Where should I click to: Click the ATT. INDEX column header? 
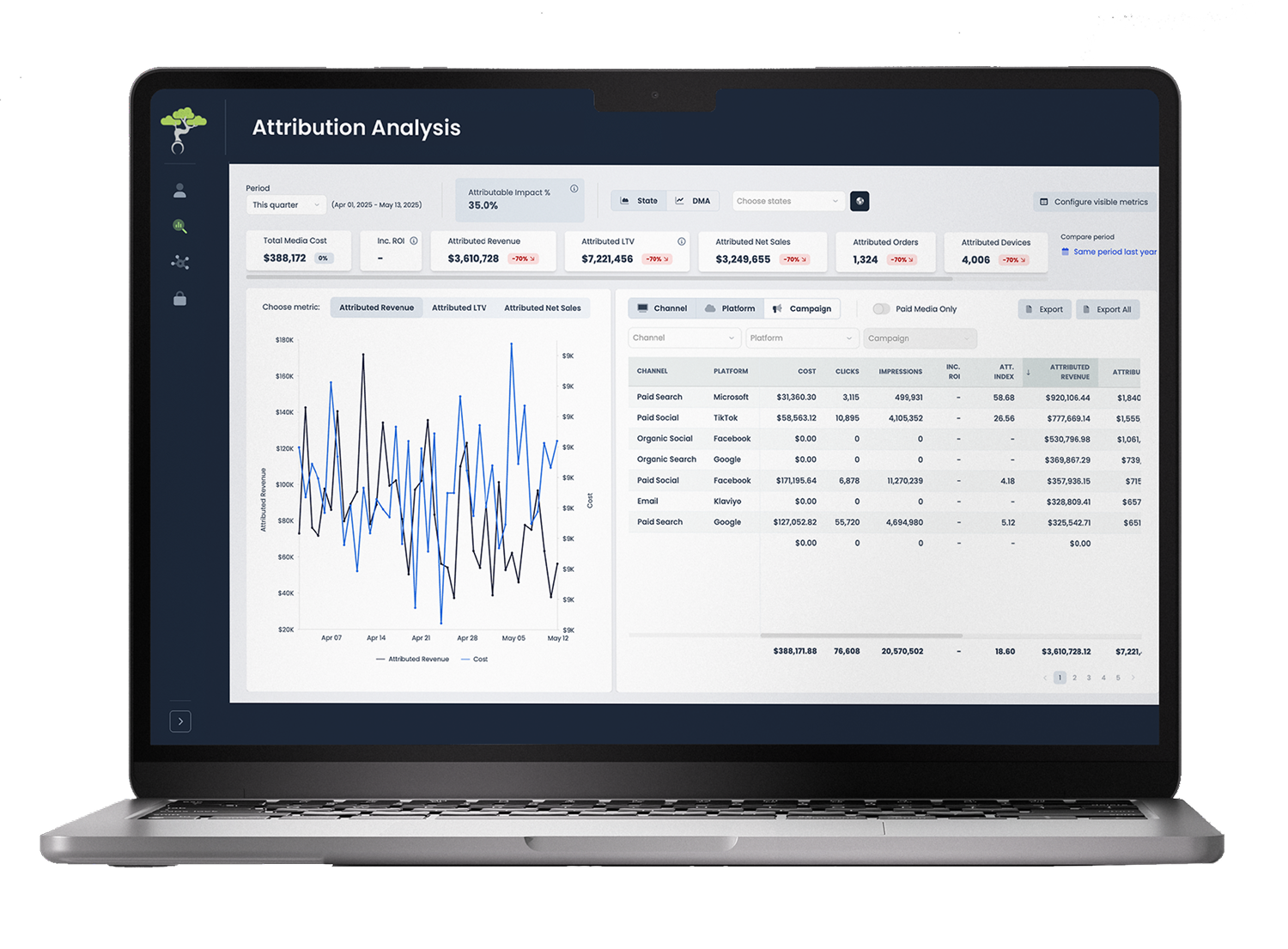click(1005, 372)
